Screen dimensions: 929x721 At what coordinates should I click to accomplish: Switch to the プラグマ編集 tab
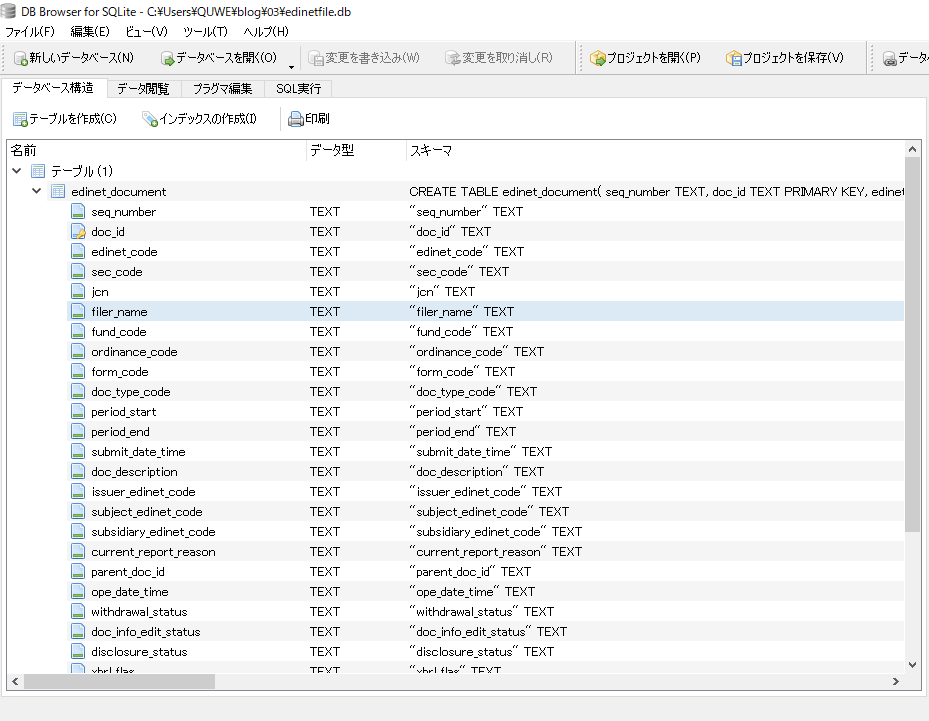(223, 89)
